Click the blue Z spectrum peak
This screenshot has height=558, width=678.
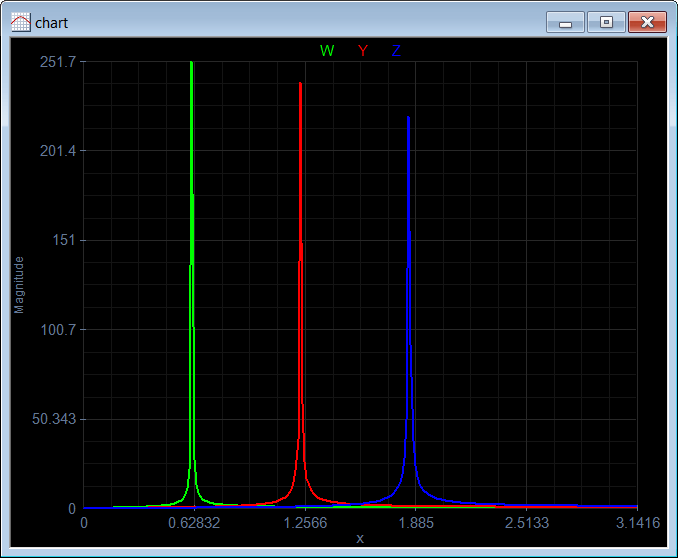tap(408, 118)
